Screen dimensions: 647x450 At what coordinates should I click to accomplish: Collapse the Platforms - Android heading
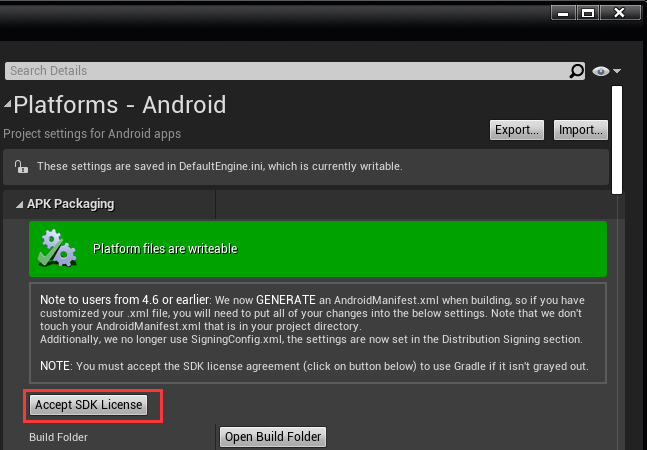[8, 104]
